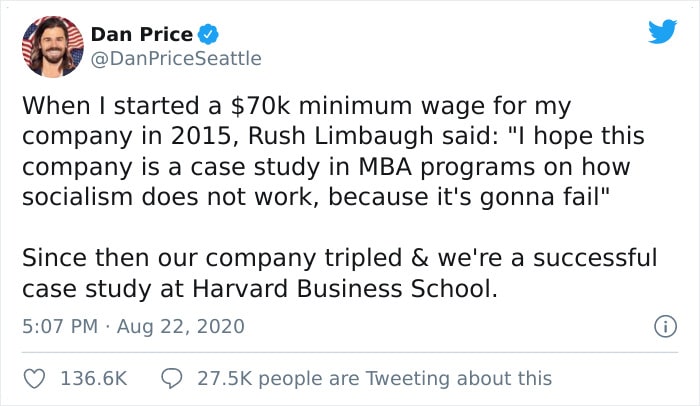Click the Aug 22, 2020 date
Viewport: 700px width, 406px height.
(x=181, y=326)
